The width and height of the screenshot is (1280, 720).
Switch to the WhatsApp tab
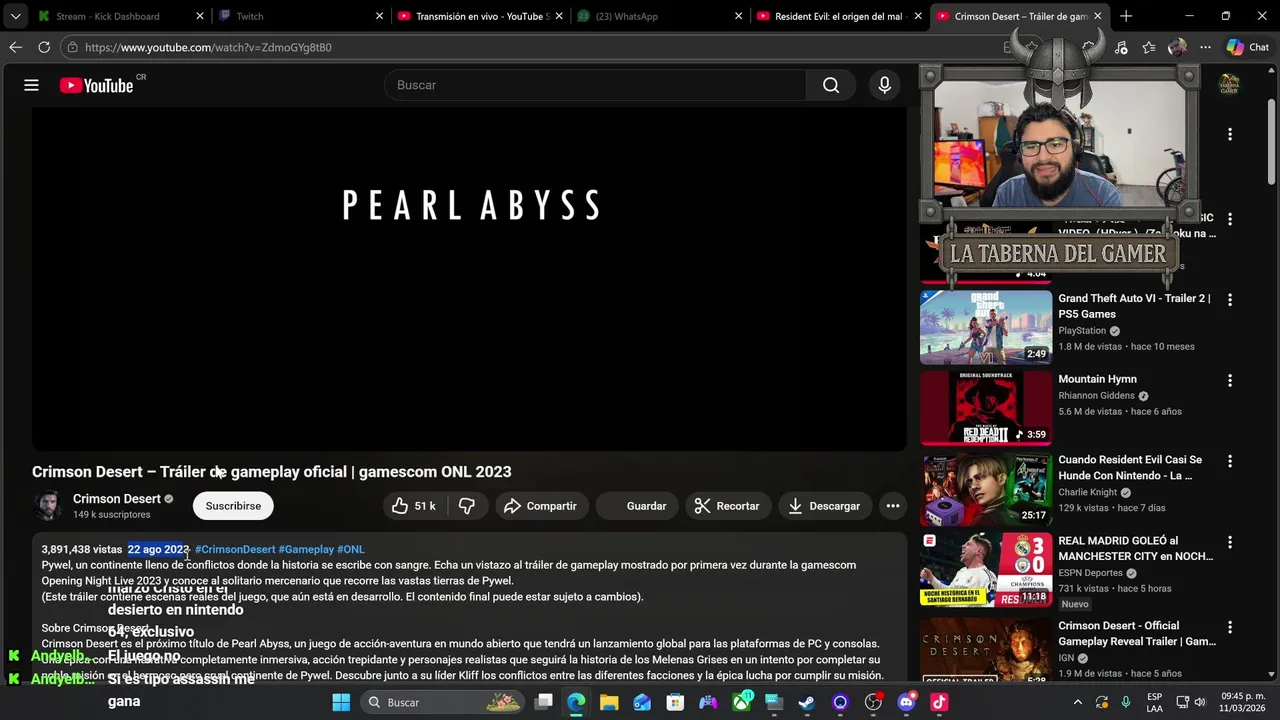(660, 16)
